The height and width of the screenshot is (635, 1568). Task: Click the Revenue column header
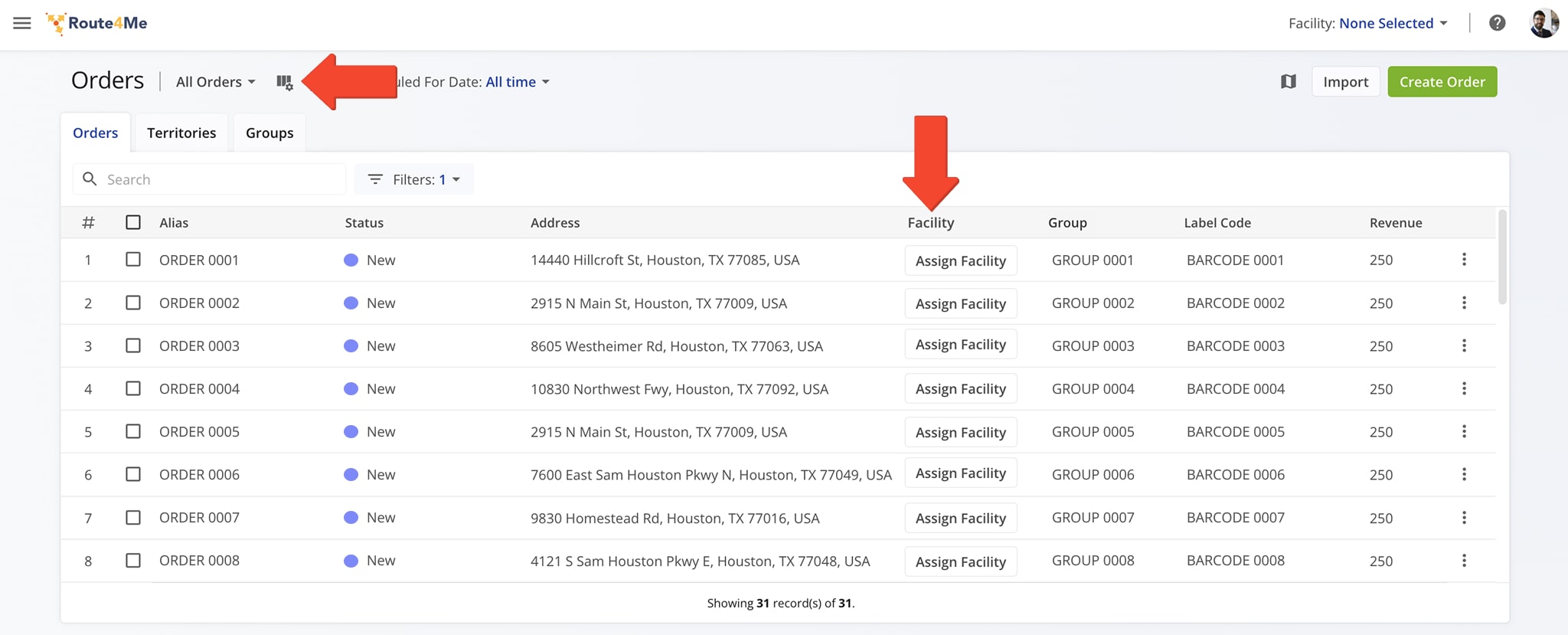click(1396, 223)
